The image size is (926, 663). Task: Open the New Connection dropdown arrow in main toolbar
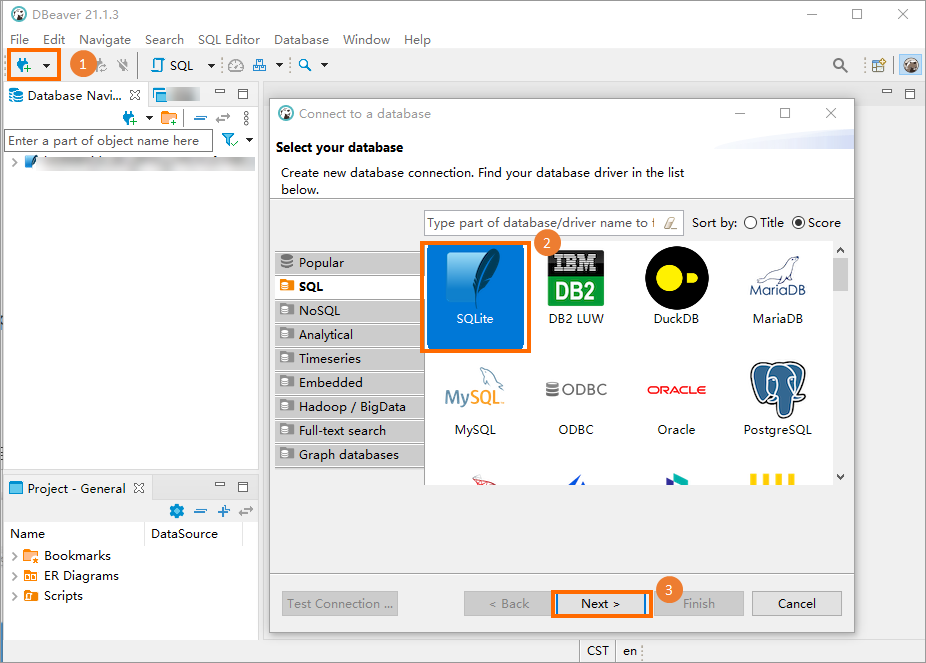coord(46,66)
